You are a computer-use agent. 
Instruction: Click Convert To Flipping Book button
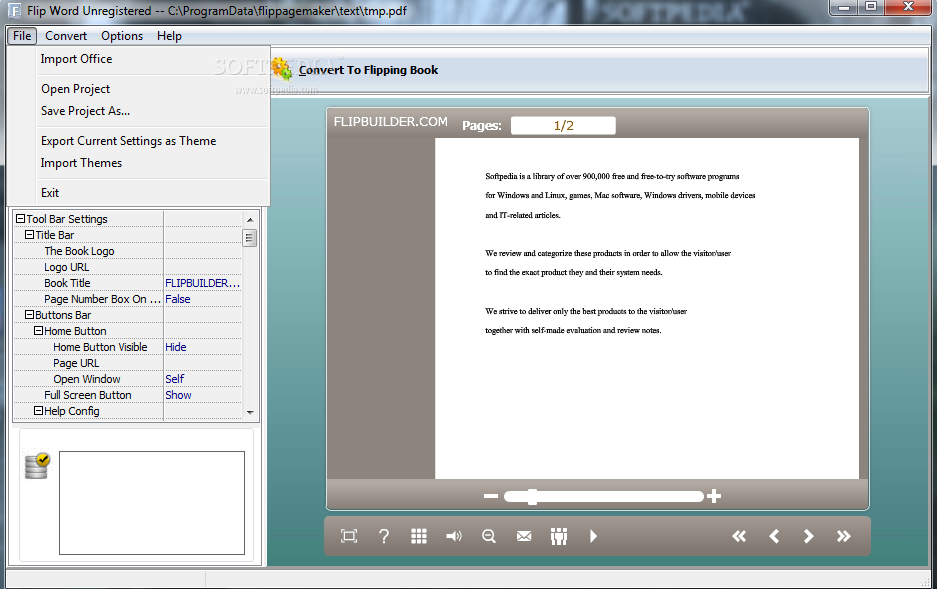368,70
